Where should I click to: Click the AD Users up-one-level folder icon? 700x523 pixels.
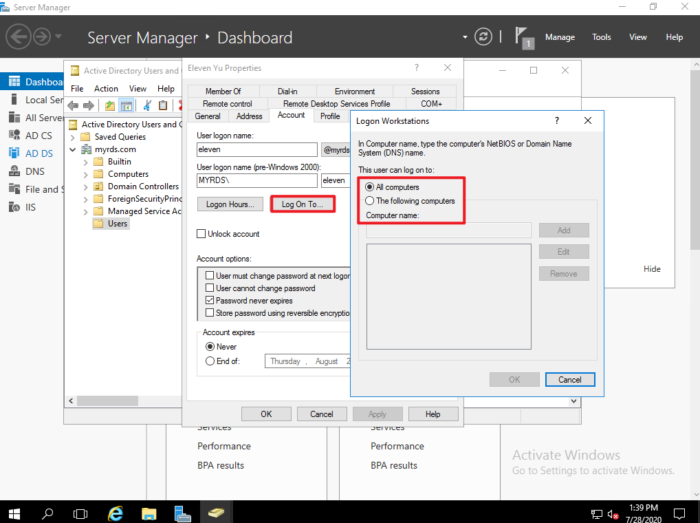pyautogui.click(x=108, y=105)
